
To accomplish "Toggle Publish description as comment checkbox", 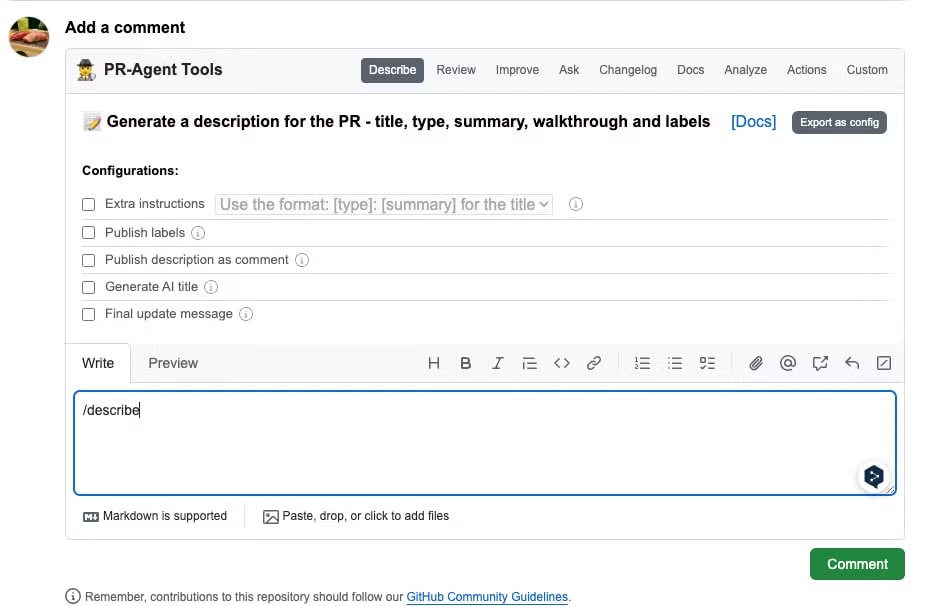I will point(88,260).
